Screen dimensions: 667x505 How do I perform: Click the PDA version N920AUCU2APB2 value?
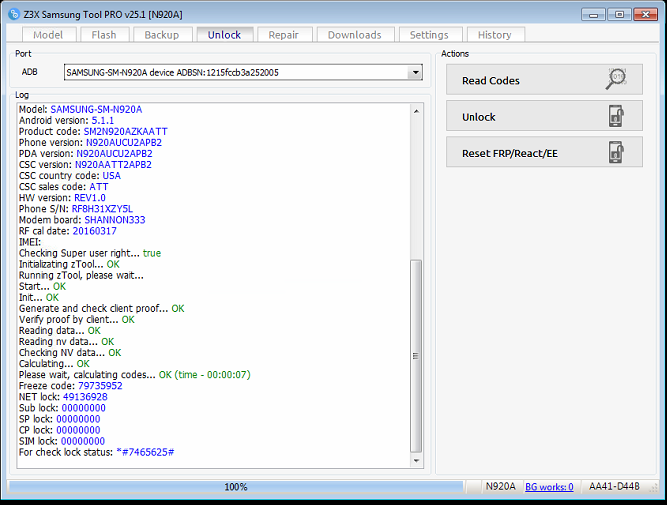(x=114, y=154)
